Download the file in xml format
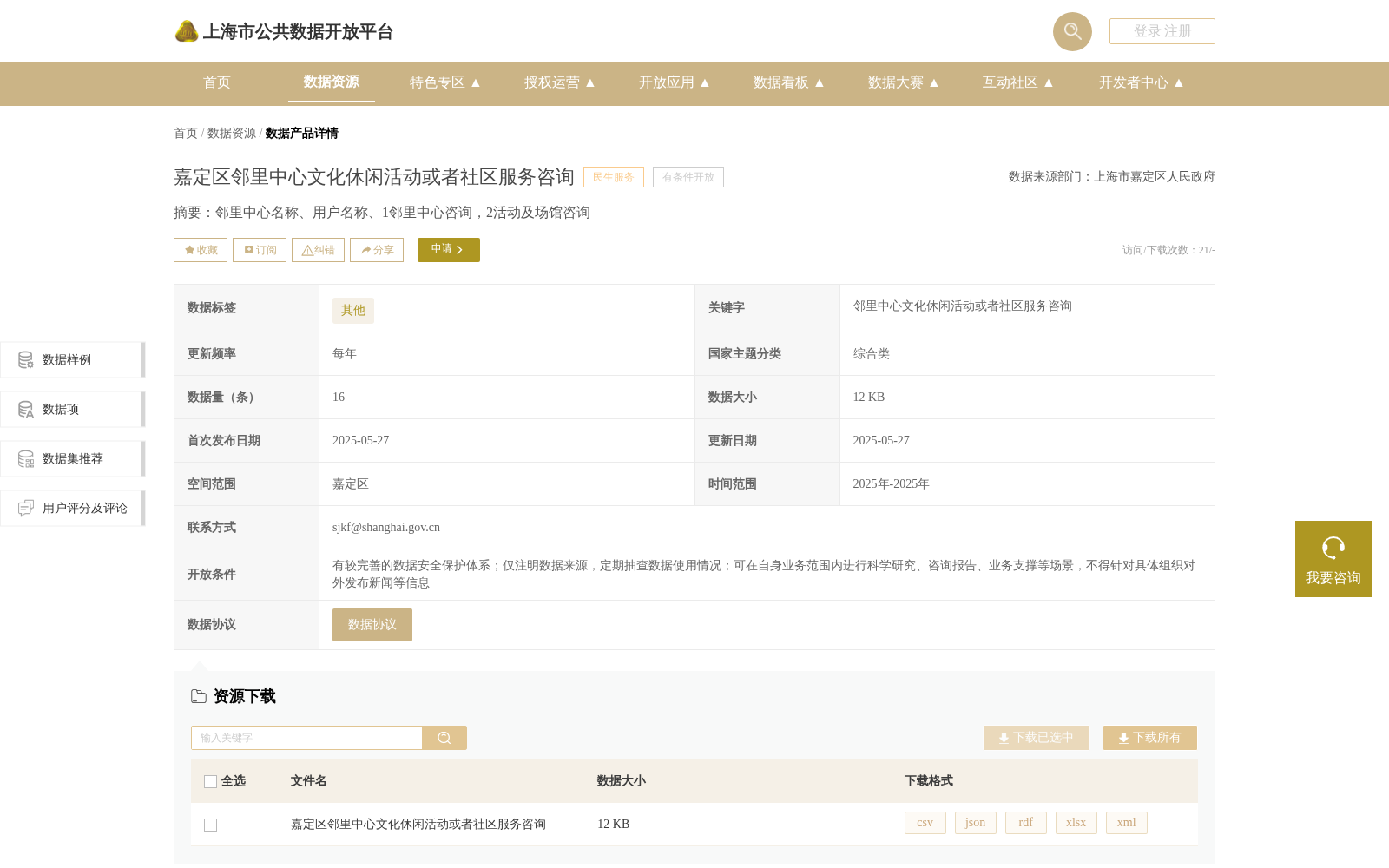Screen dimensions: 1389x868 1127,823
